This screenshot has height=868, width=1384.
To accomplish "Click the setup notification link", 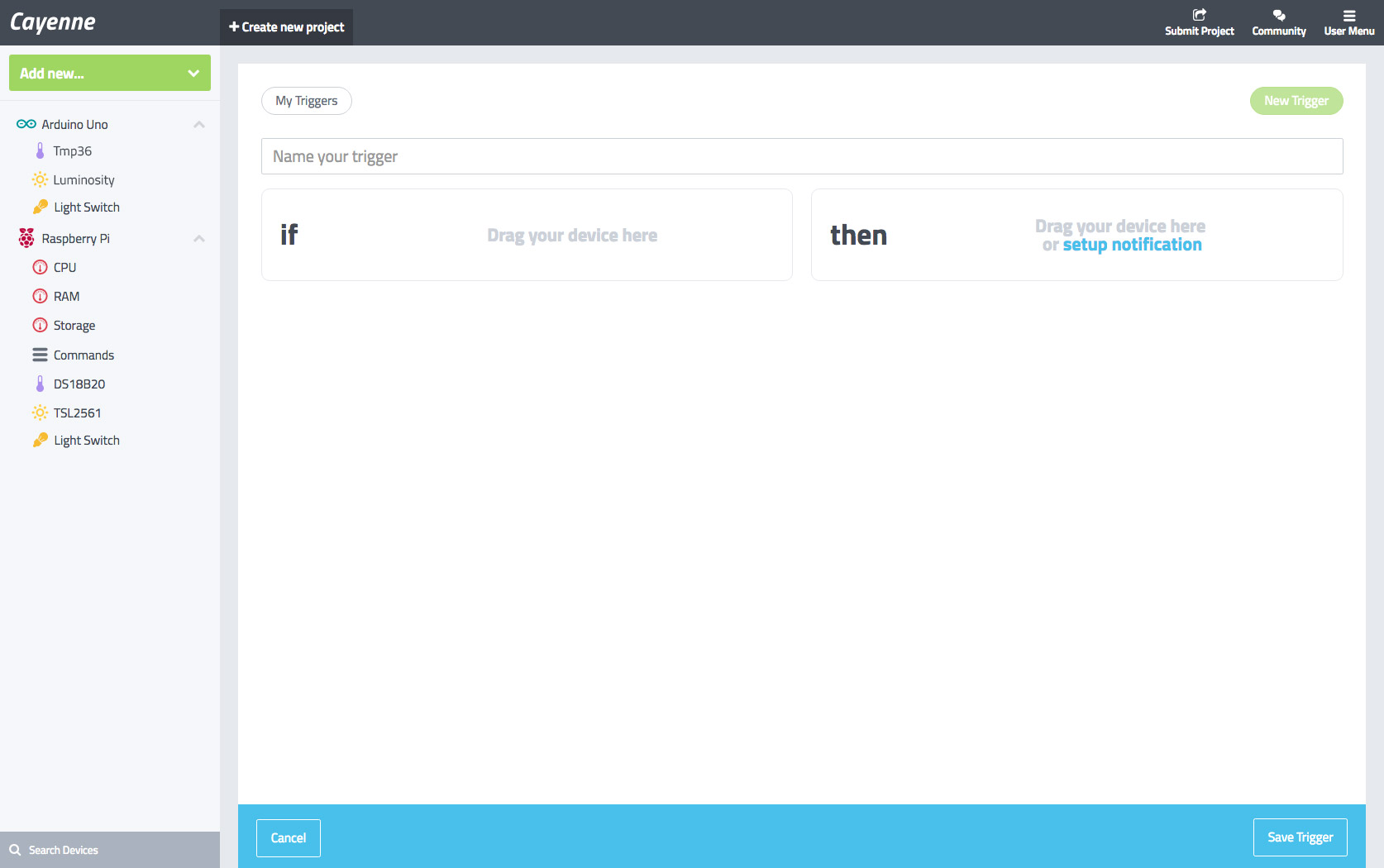I will click(1133, 245).
